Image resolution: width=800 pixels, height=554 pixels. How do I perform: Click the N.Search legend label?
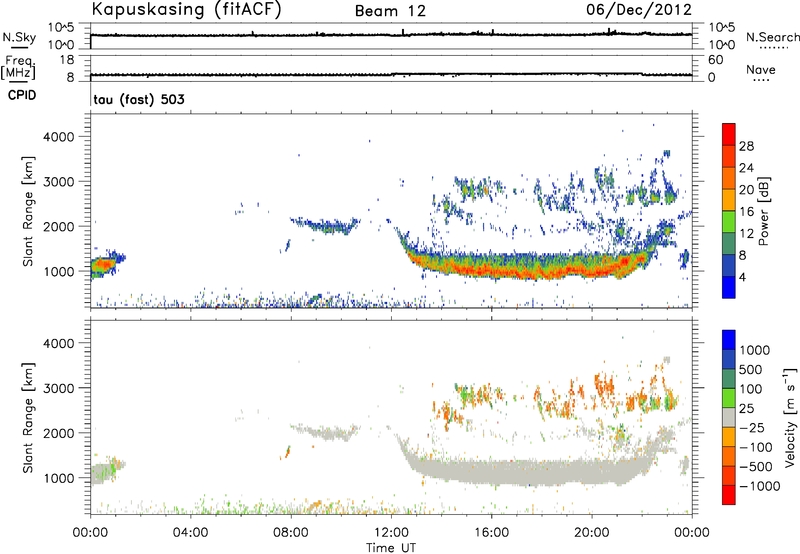point(772,37)
